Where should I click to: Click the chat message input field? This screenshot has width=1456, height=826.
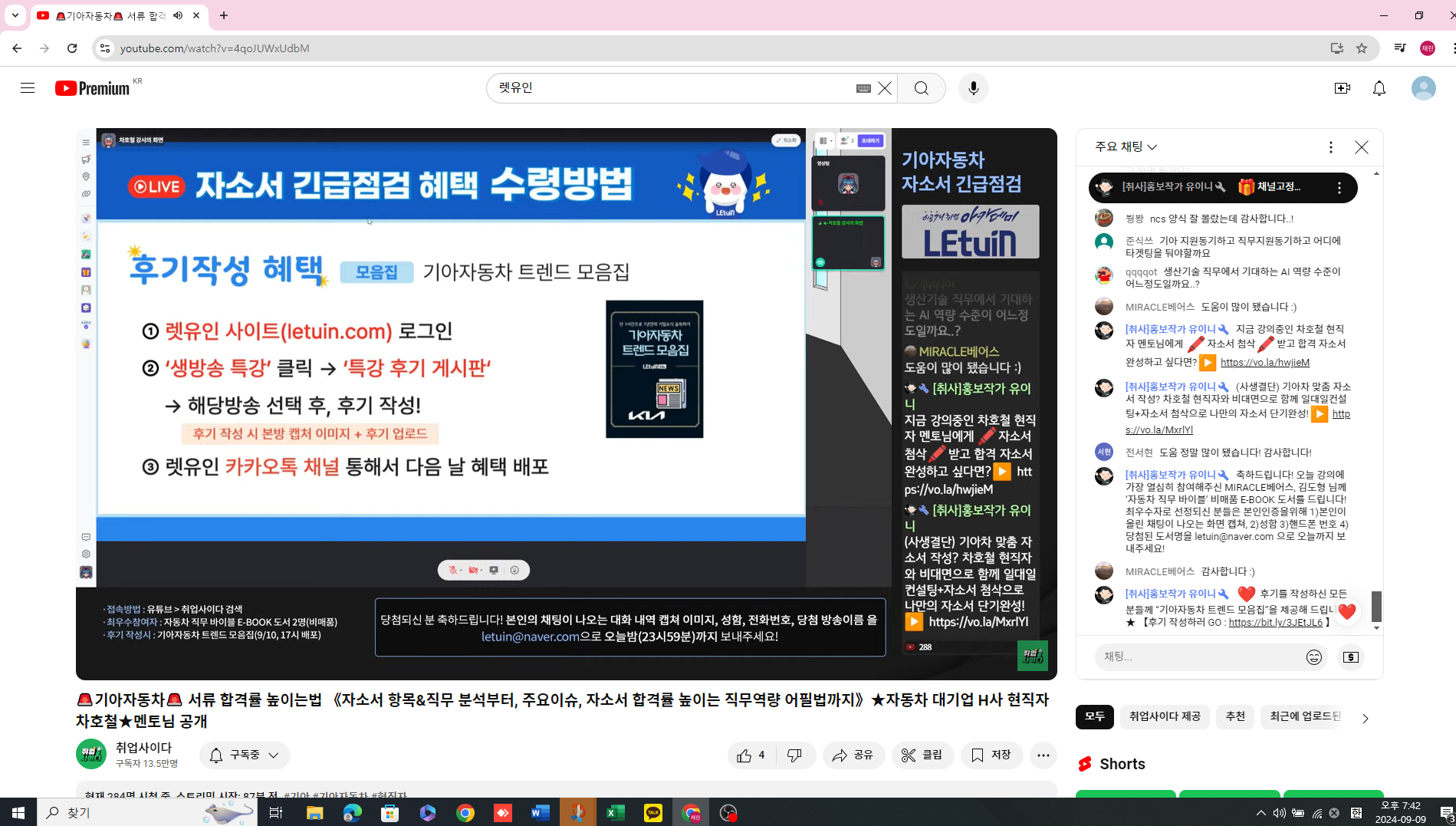click(1200, 657)
